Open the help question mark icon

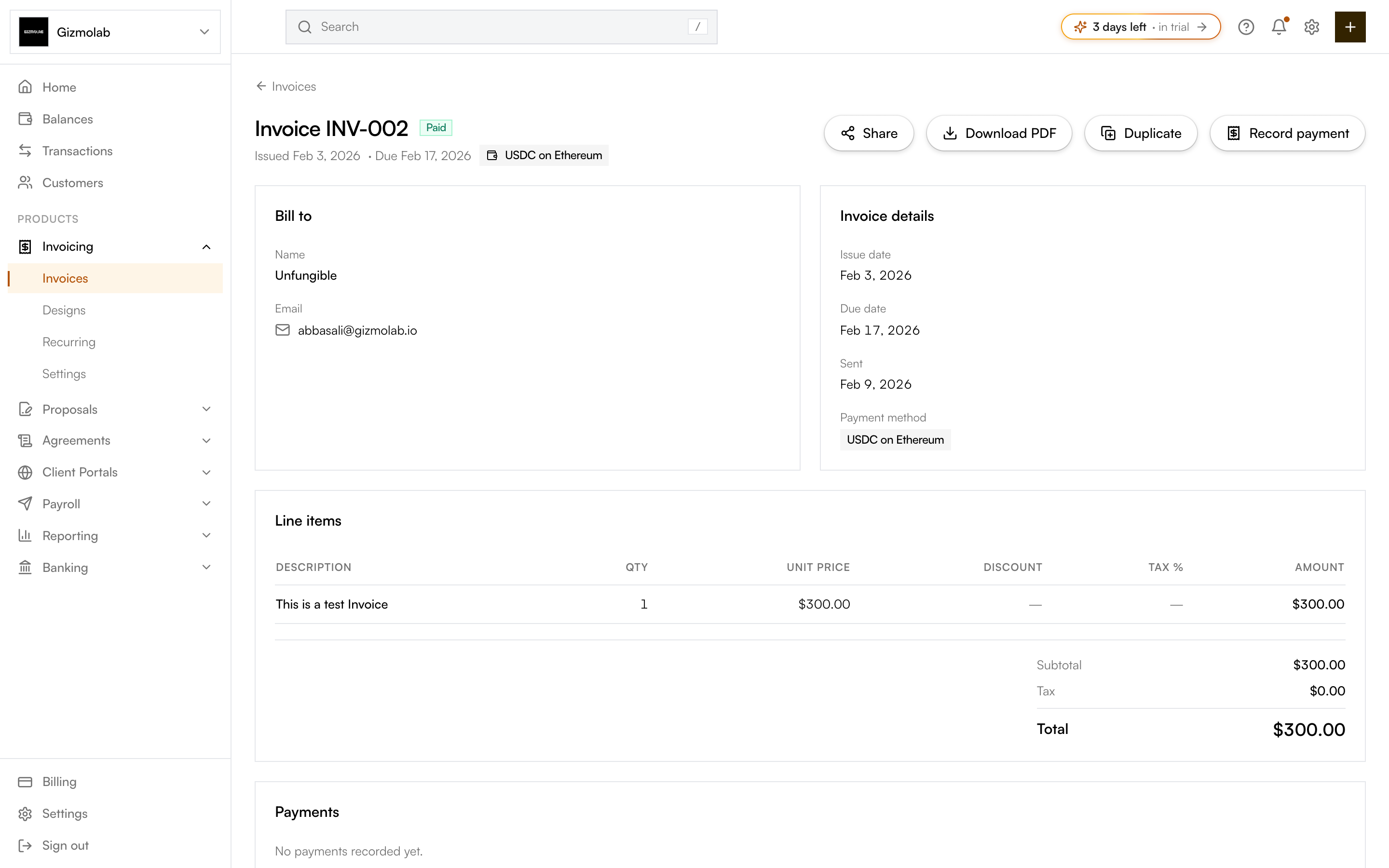coord(1245,27)
